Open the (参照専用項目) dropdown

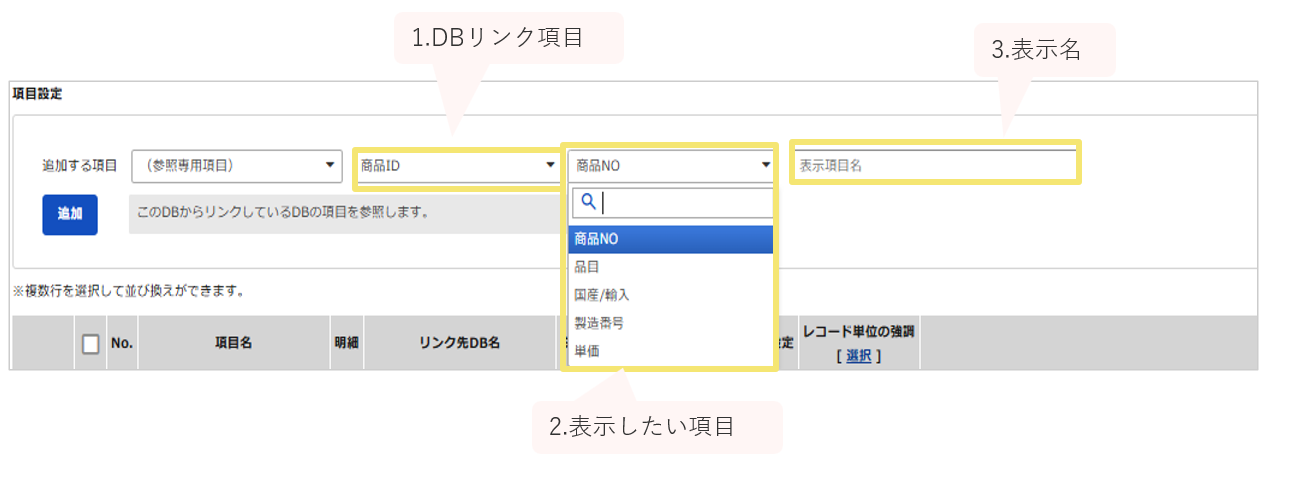(238, 165)
